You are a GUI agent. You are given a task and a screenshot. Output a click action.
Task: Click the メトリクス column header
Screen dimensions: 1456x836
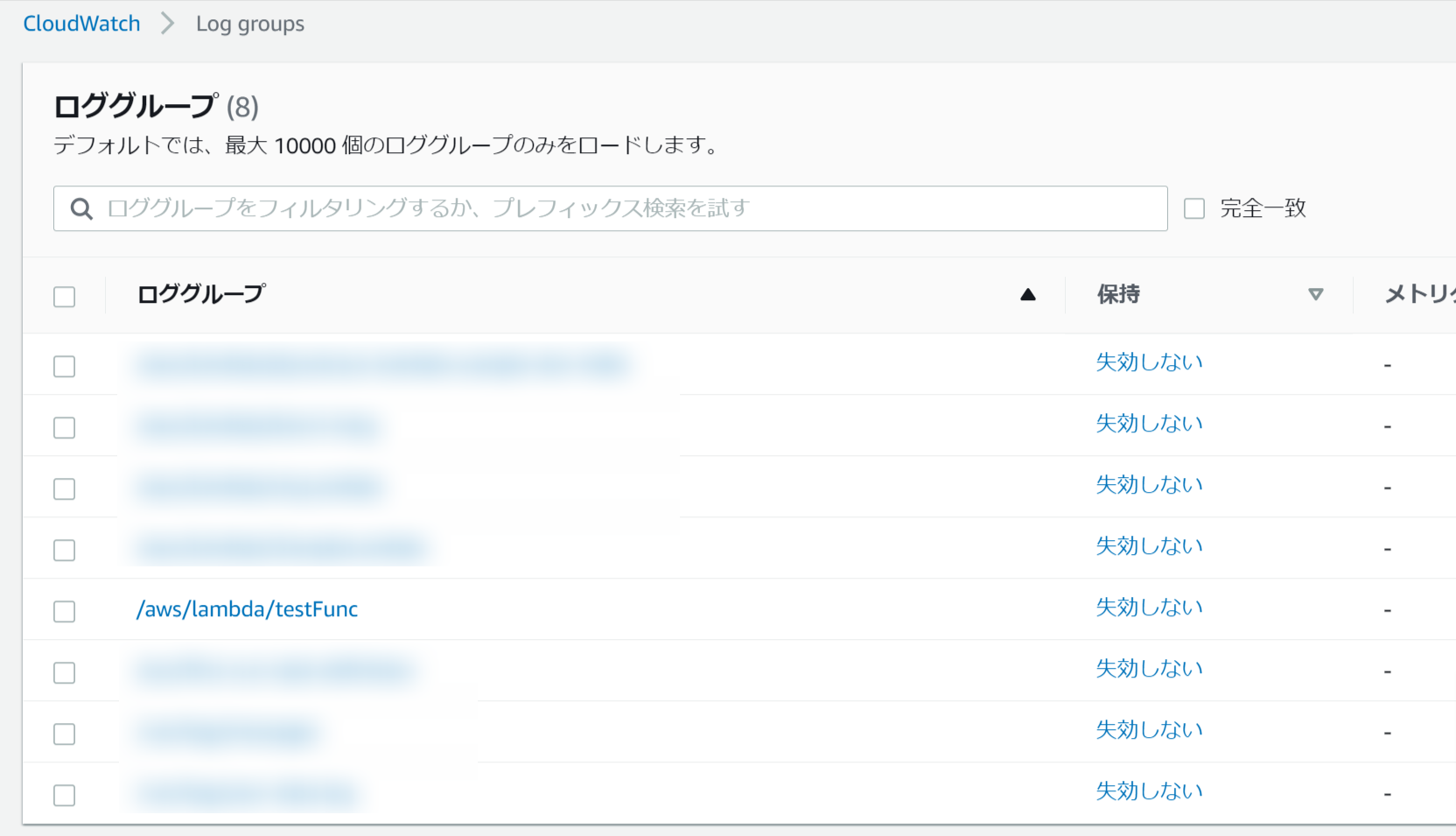(x=1419, y=294)
